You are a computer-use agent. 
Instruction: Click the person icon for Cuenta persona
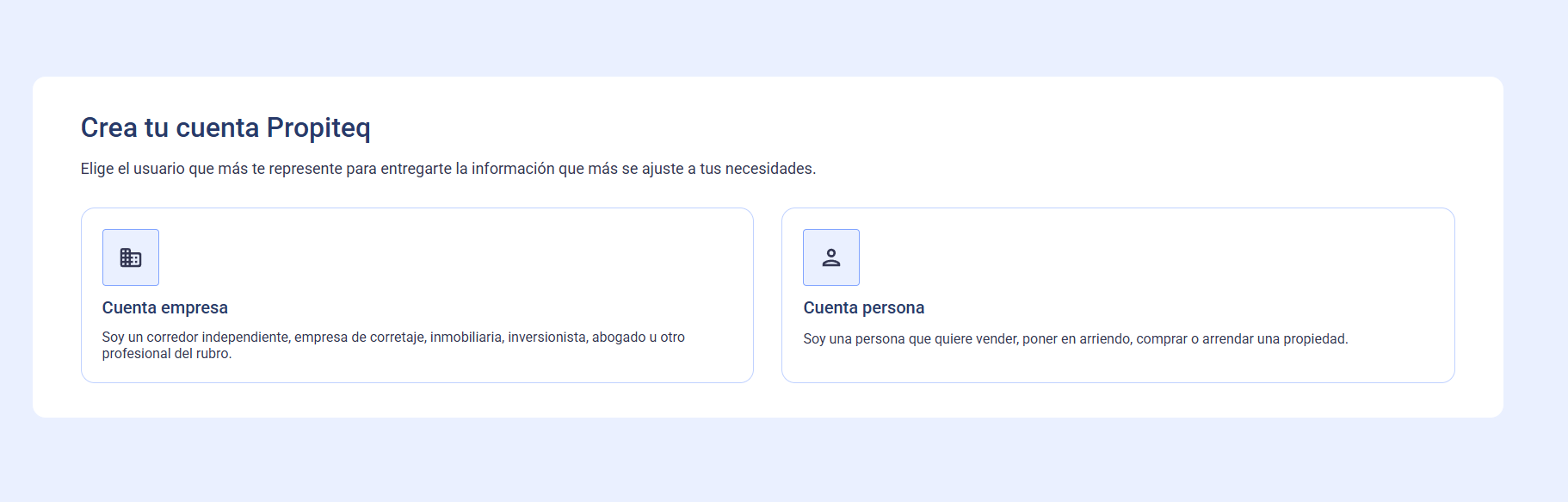(831, 257)
